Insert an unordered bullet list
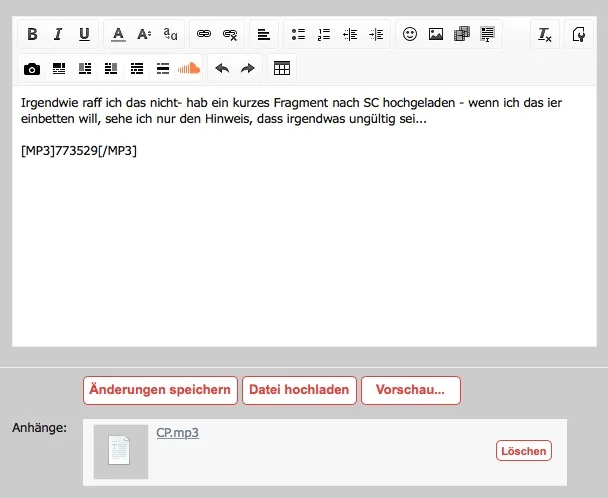Viewport: 608px width, 498px height. coord(298,35)
